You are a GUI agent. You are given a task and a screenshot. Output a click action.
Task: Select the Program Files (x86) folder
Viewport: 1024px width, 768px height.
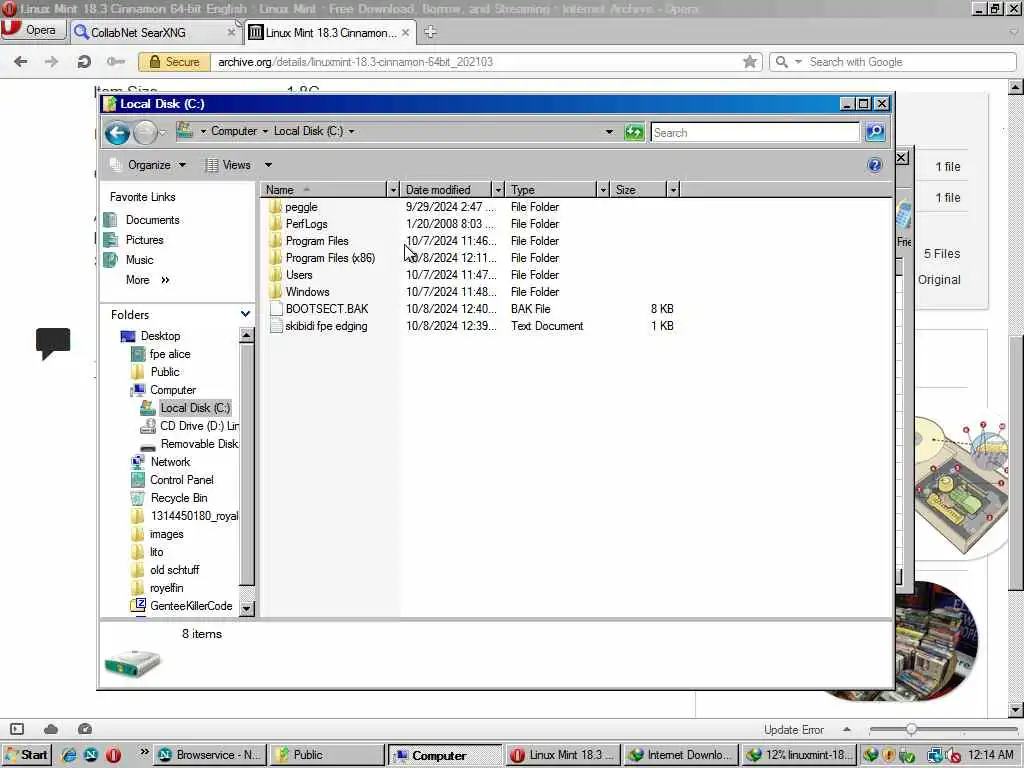tap(330, 258)
